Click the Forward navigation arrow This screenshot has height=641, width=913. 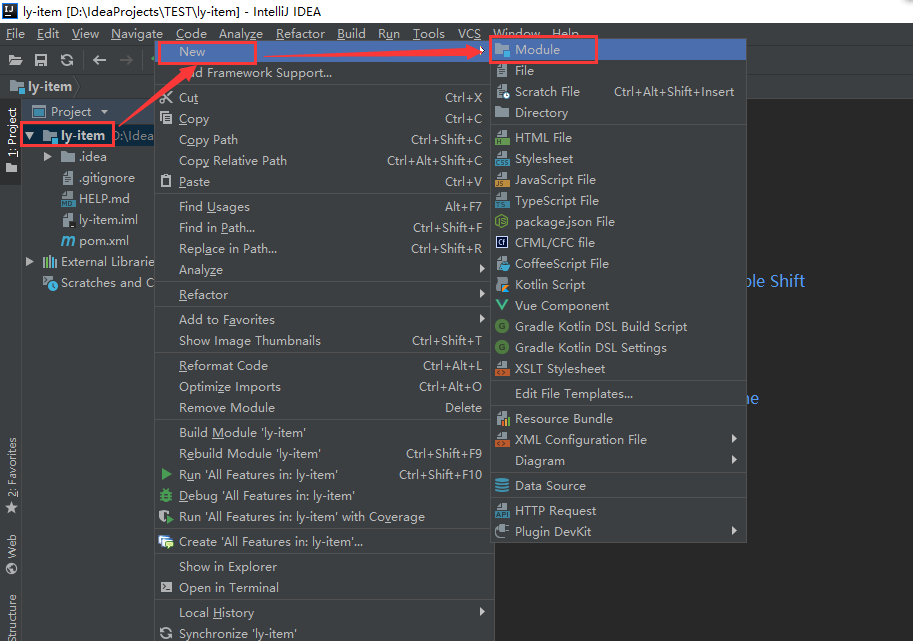pyautogui.click(x=126, y=60)
